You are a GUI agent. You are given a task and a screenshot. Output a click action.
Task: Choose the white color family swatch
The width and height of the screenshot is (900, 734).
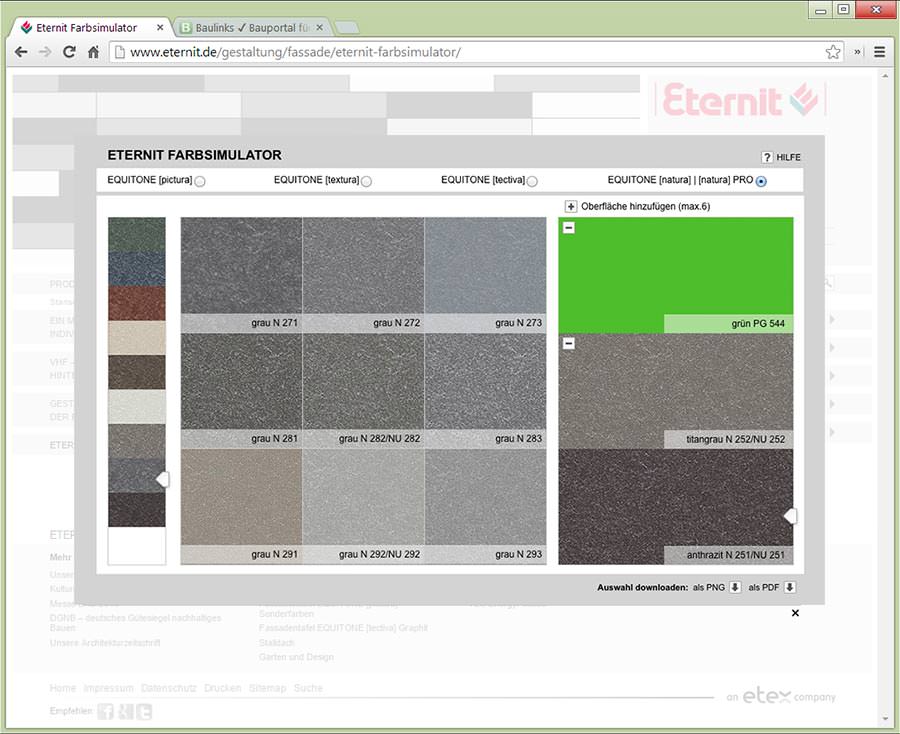point(137,546)
